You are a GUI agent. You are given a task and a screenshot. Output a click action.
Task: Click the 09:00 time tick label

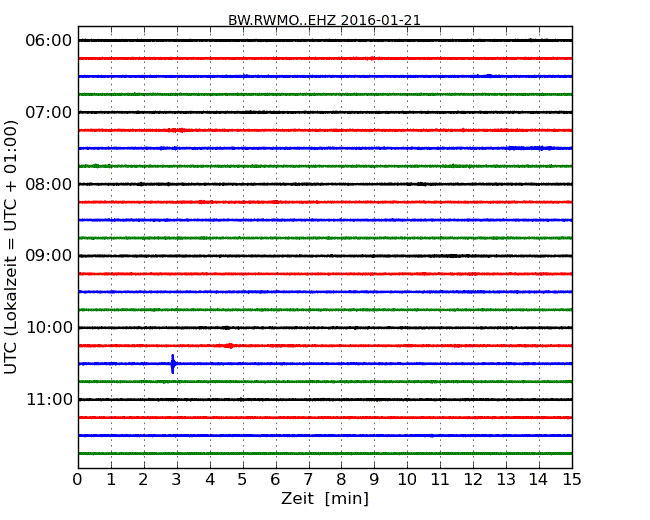point(49,255)
